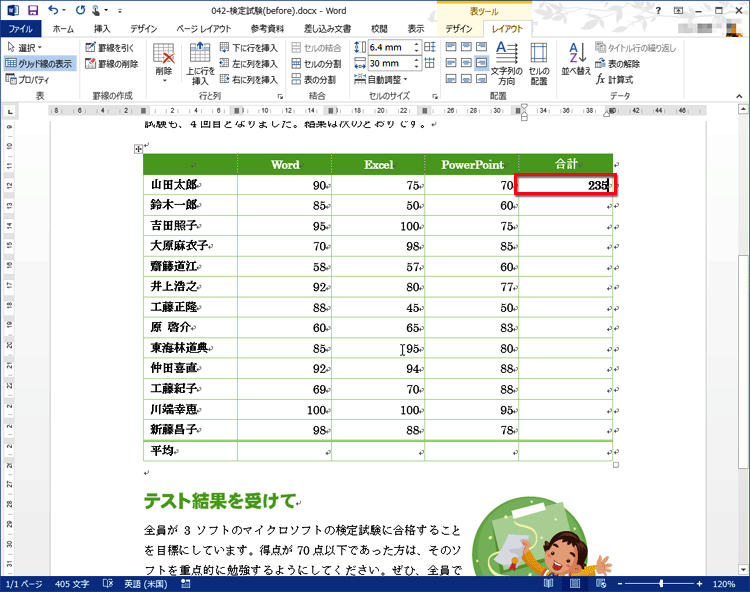This screenshot has height=592, width=750.
Task: Click プロパティ table properties button
Action: pos(28,79)
